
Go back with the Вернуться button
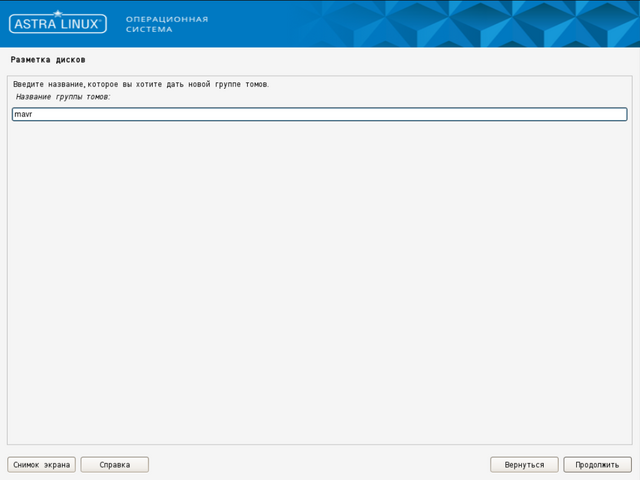[x=524, y=465]
